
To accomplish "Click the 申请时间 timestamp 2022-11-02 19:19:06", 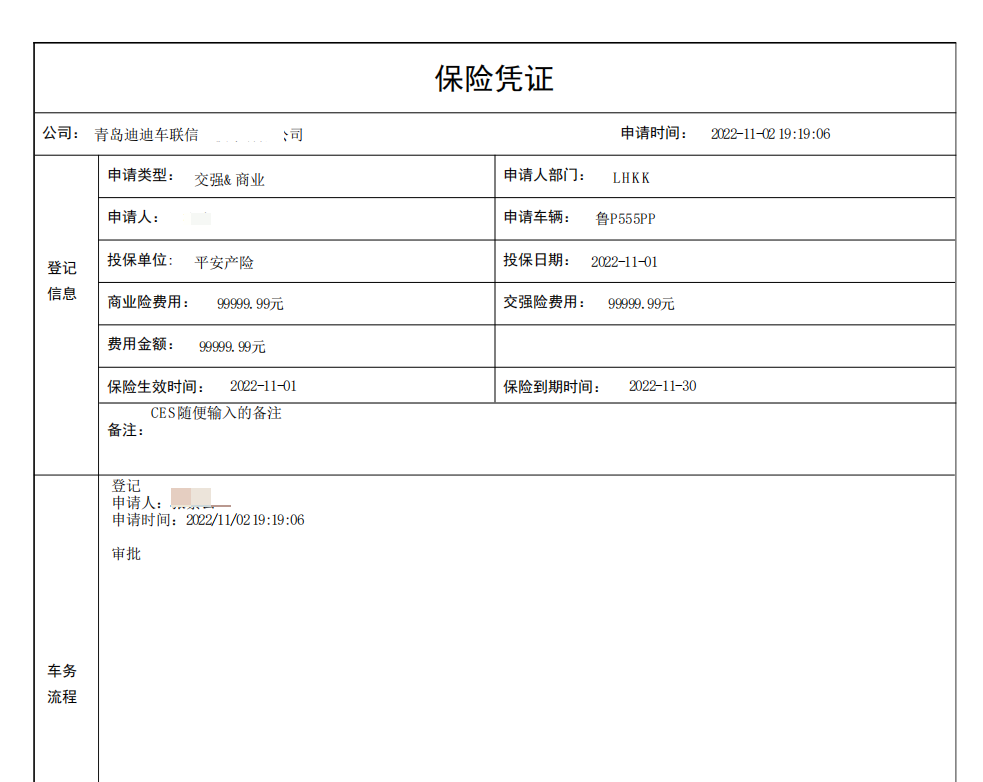I will tap(770, 133).
